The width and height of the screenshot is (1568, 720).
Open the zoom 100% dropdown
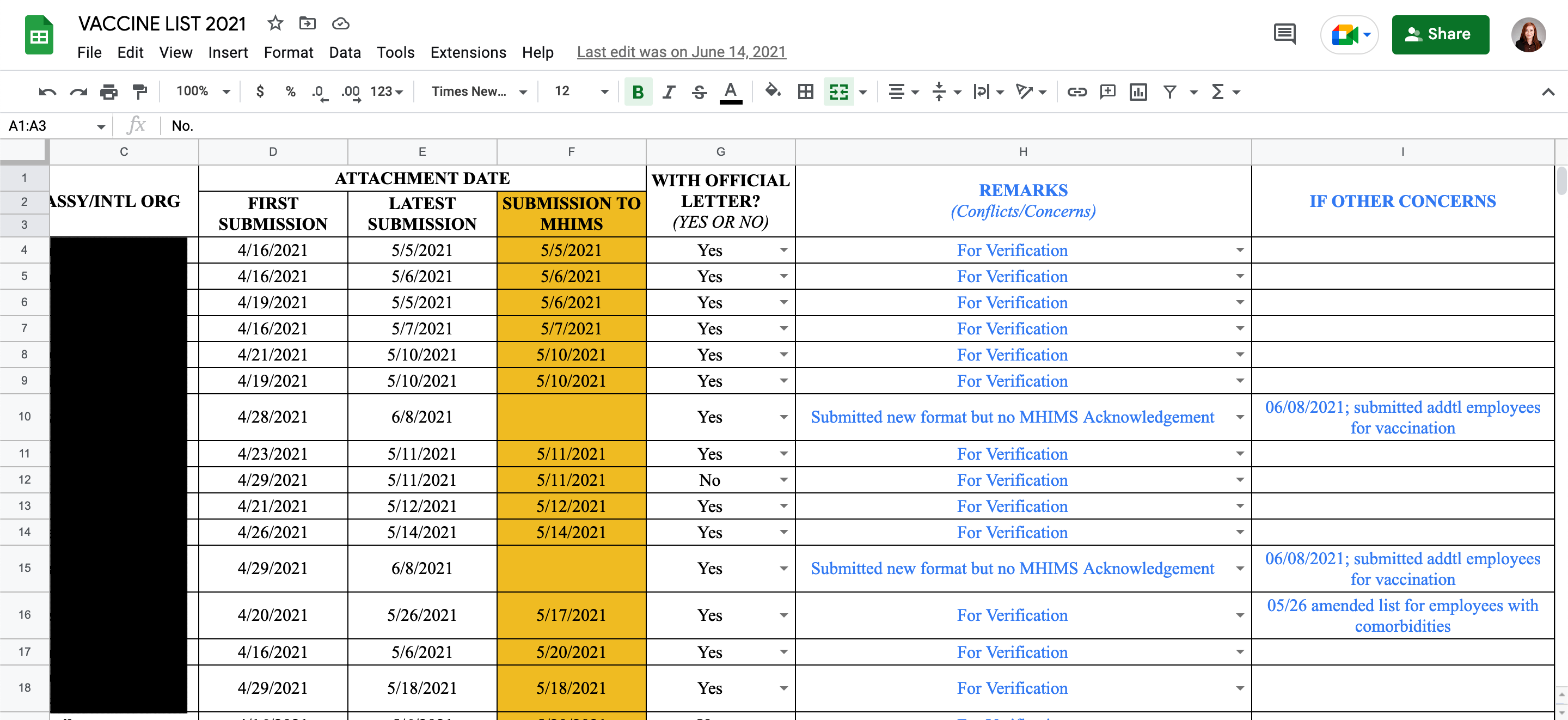point(203,91)
